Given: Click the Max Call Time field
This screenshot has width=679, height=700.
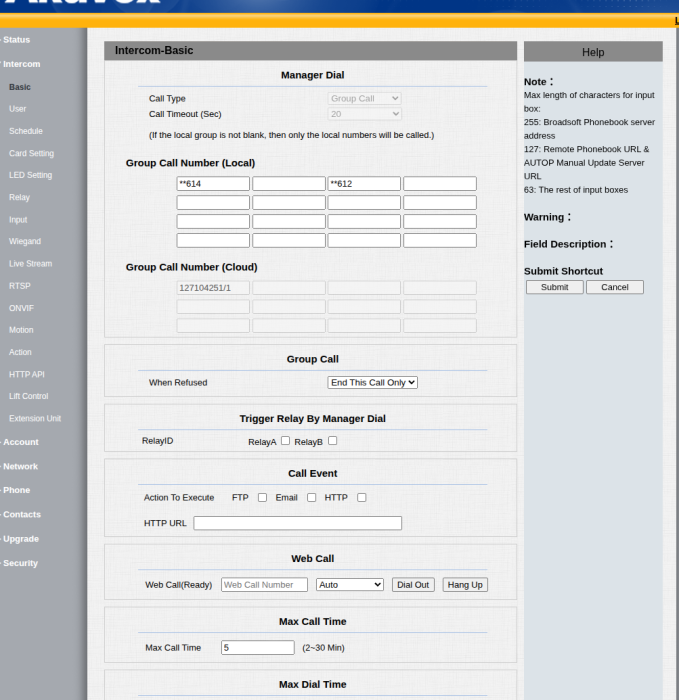Looking at the screenshot, I should 258,648.
